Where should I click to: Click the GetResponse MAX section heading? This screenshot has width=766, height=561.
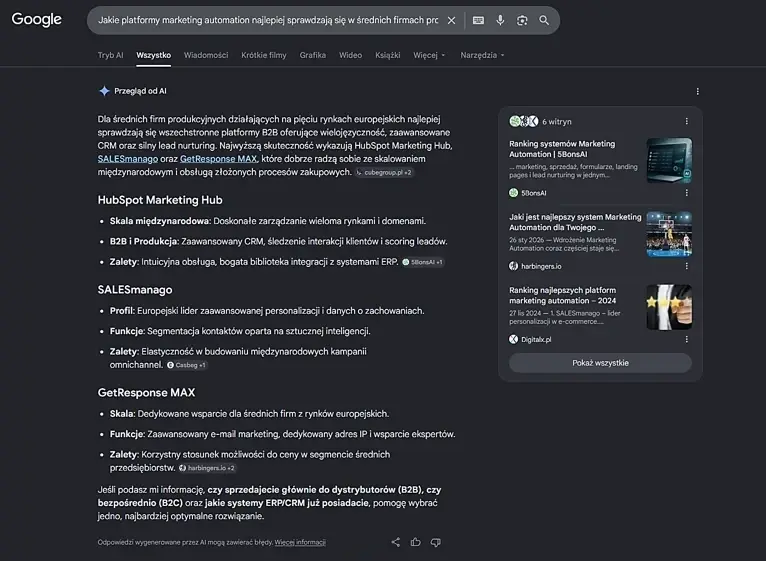point(146,393)
